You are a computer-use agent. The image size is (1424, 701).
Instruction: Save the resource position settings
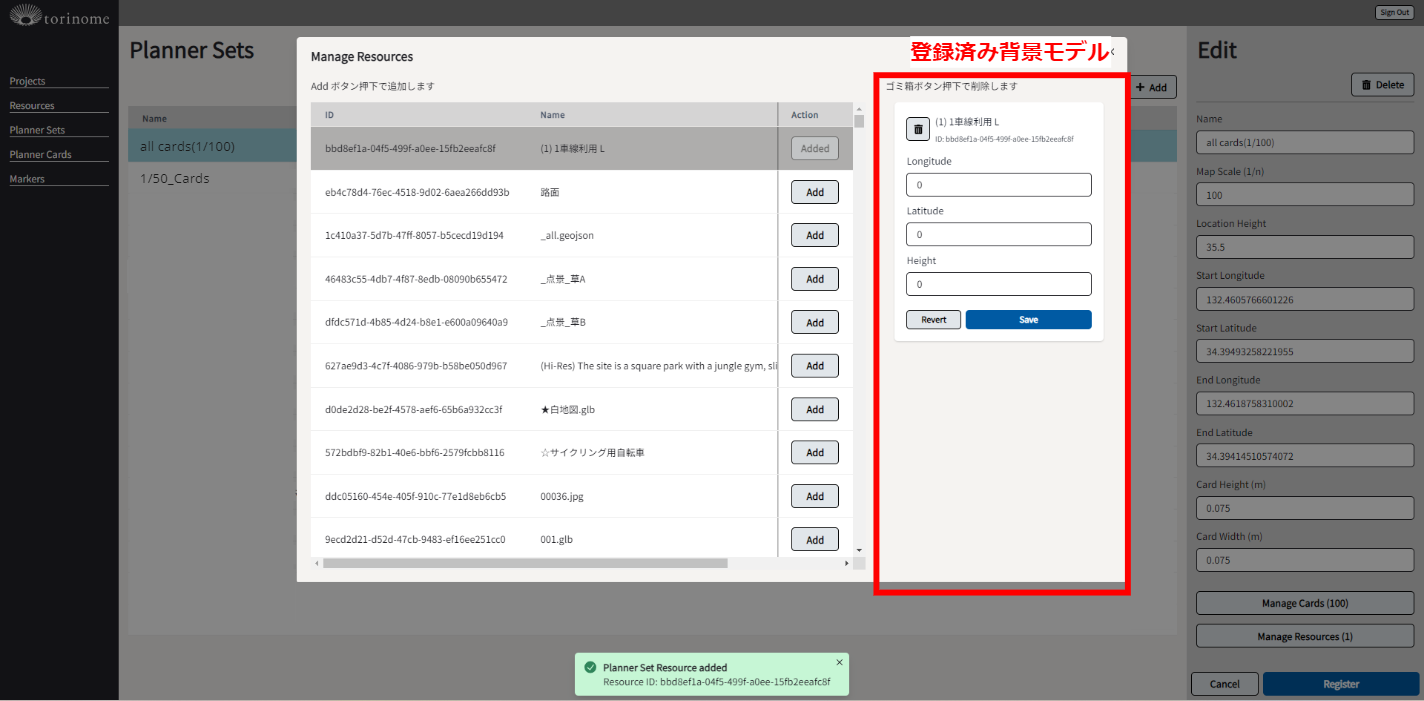(1028, 320)
